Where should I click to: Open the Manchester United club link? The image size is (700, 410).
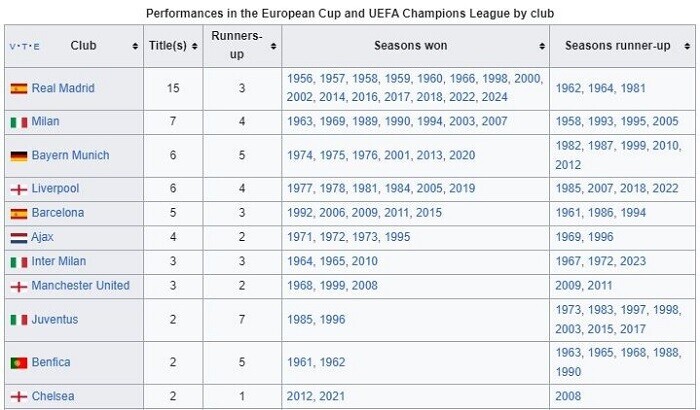(80, 285)
